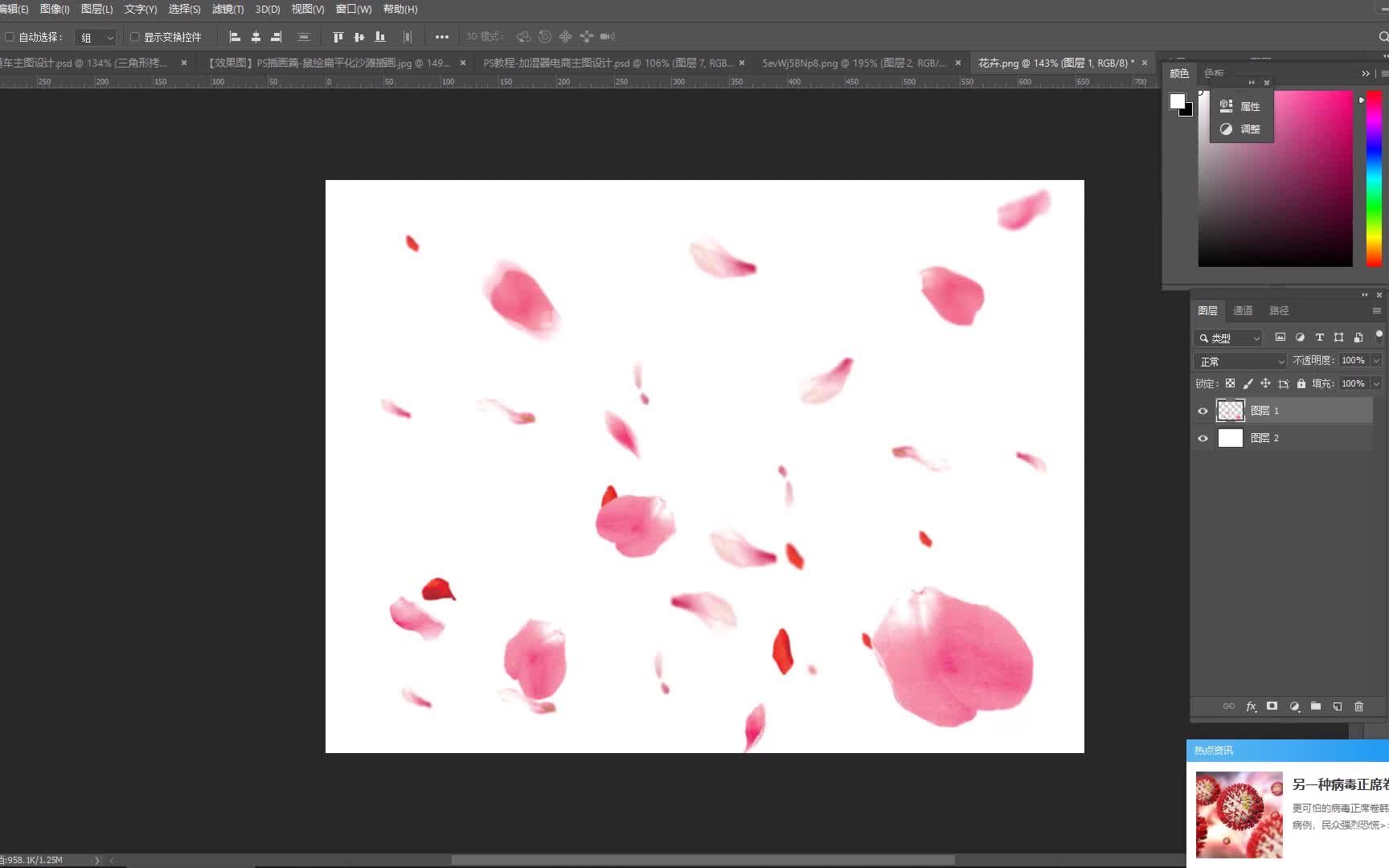Toggle lock position icon
This screenshot has height=868, width=1389.
pos(1265,383)
